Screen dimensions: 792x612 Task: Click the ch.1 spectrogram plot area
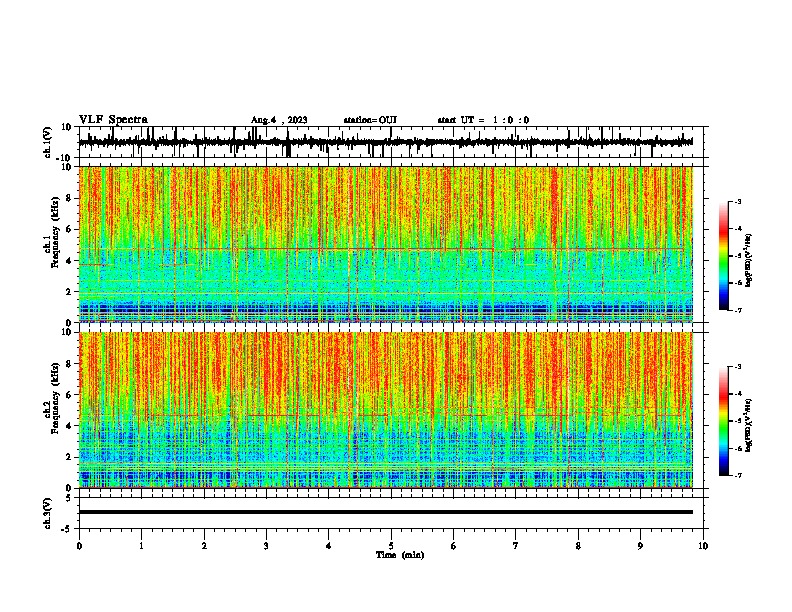click(x=385, y=244)
